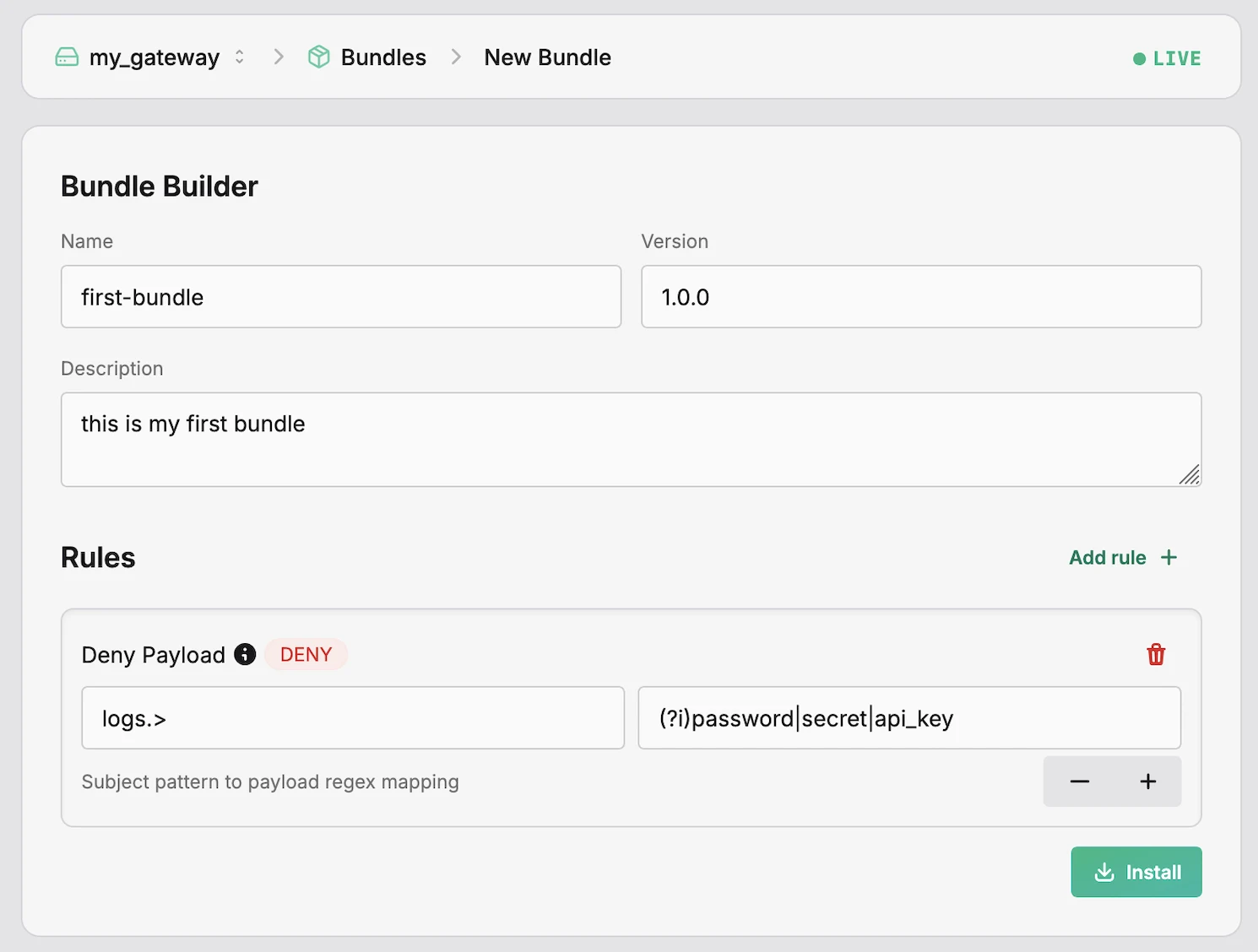This screenshot has width=1258, height=952.
Task: Click the Bundle Builder heading
Action: (x=160, y=187)
